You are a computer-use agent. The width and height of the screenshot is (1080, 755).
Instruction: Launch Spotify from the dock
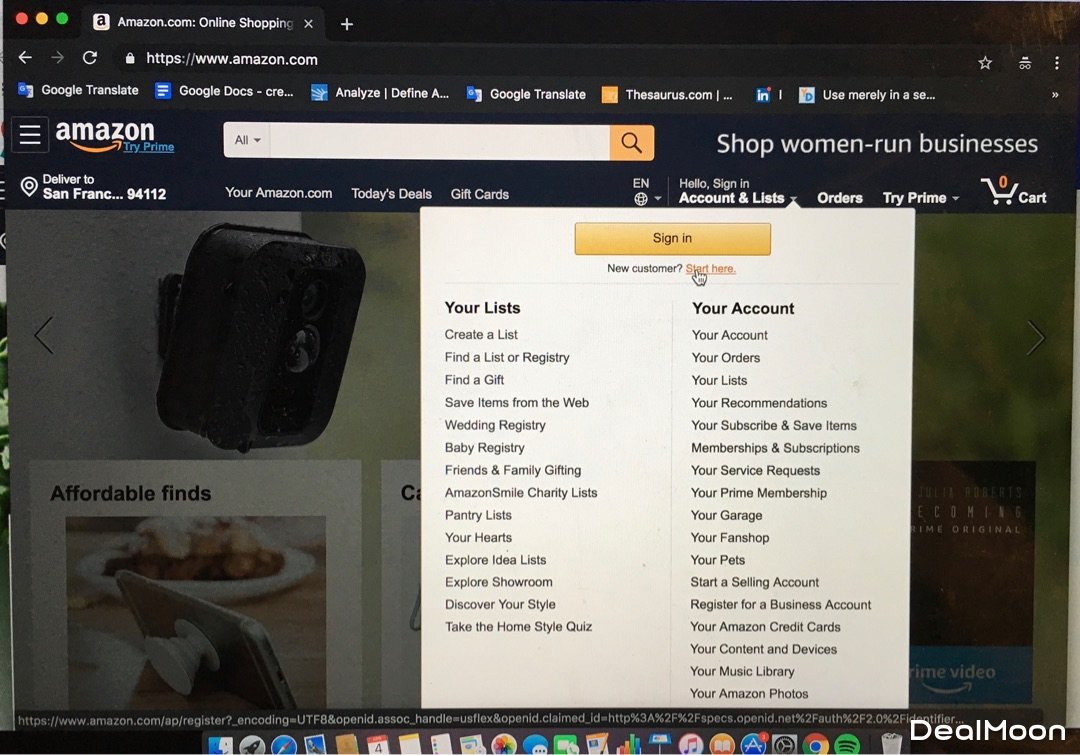click(x=847, y=745)
